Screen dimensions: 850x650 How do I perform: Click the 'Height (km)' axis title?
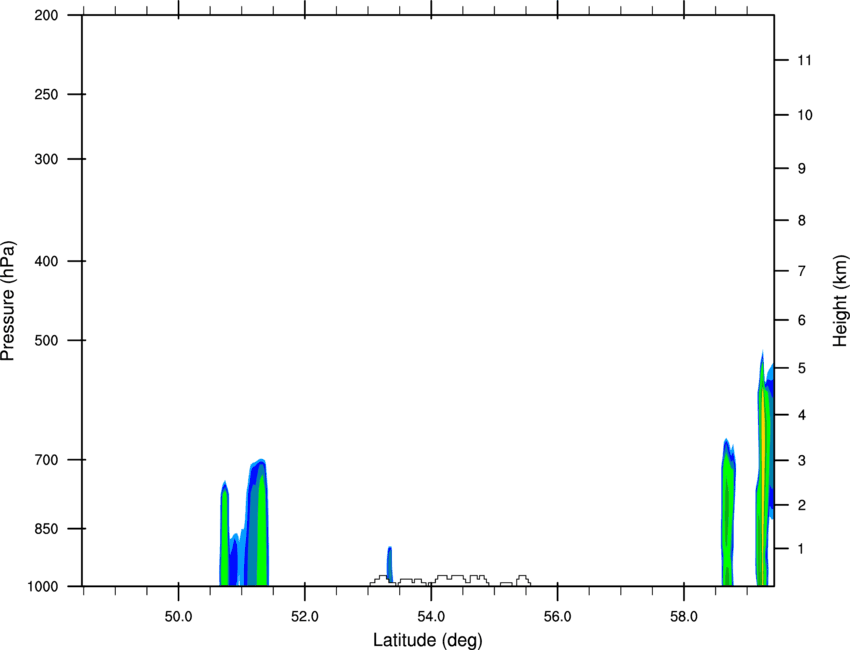pyautogui.click(x=840, y=300)
